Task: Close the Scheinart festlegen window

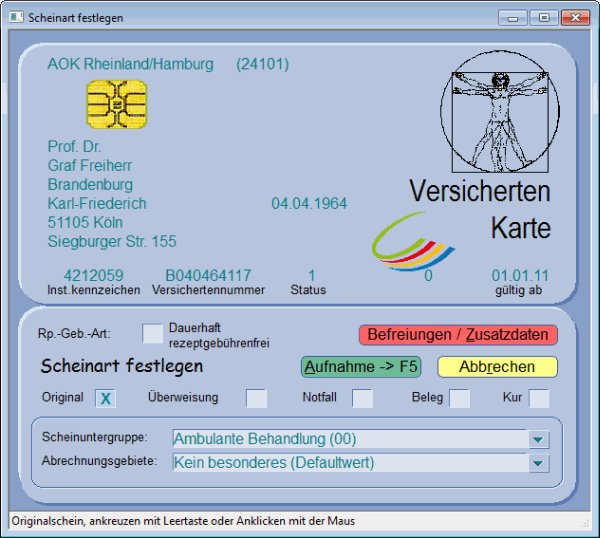Action: click(x=575, y=18)
